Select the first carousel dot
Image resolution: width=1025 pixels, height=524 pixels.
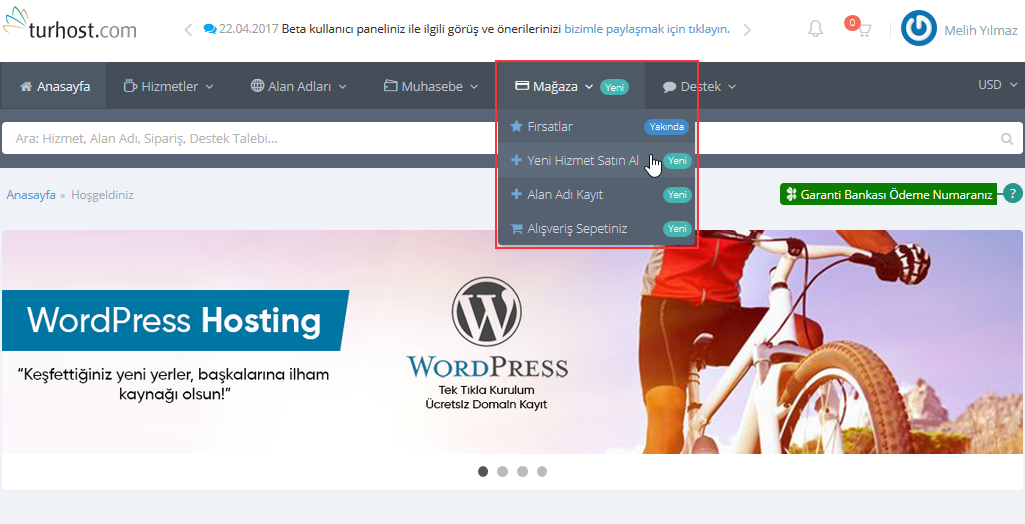pos(483,471)
